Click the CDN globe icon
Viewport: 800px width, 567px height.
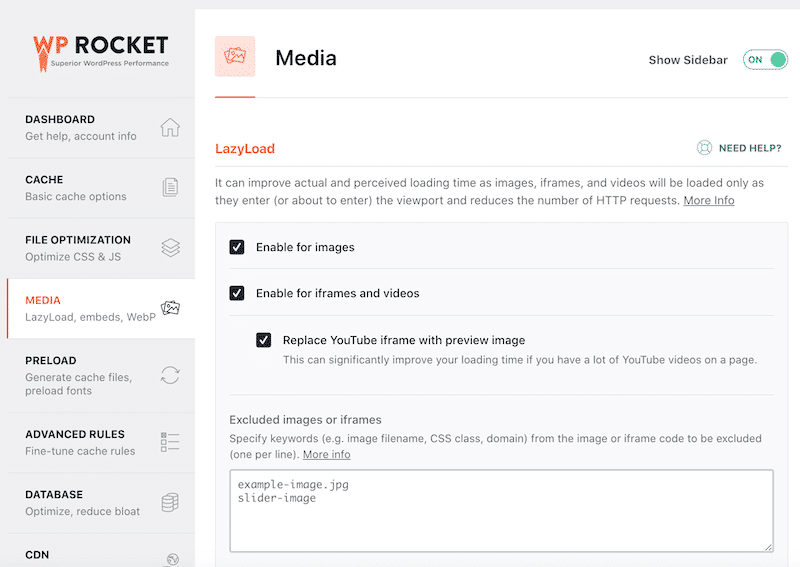click(173, 559)
